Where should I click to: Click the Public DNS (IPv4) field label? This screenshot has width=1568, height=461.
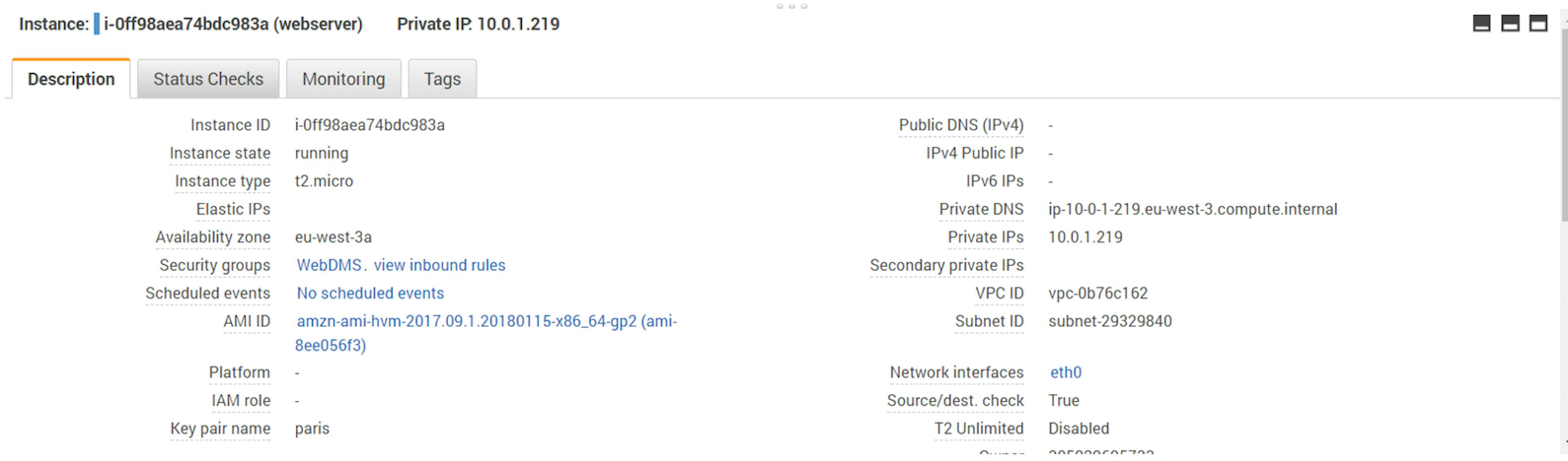(x=960, y=125)
